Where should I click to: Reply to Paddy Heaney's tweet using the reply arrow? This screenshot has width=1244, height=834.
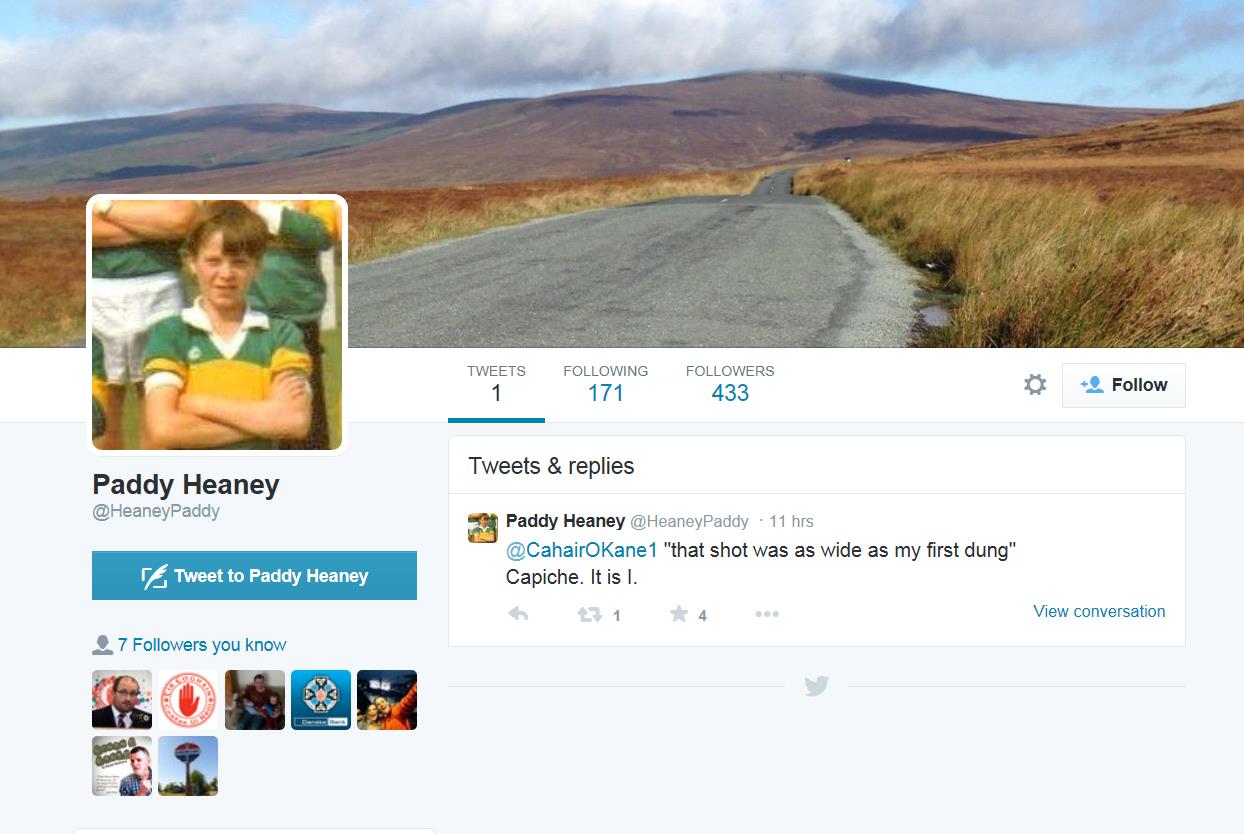click(518, 614)
